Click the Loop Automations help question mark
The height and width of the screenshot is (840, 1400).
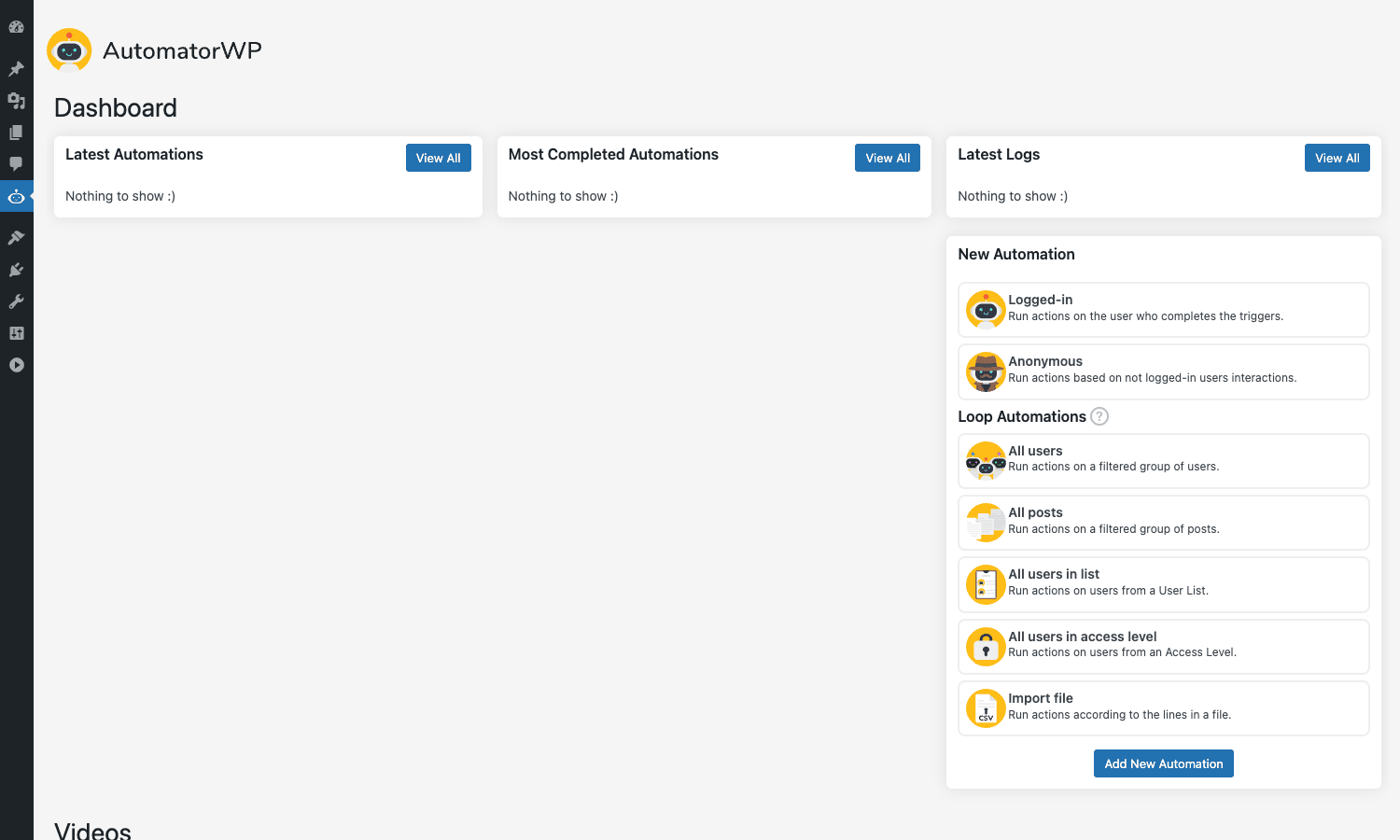coord(1099,416)
